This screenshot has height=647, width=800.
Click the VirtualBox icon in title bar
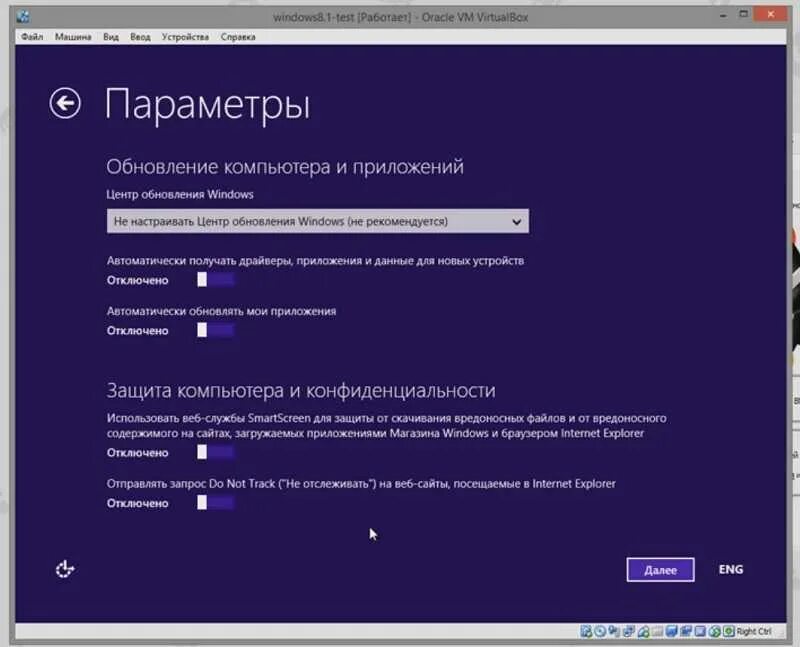coord(23,17)
